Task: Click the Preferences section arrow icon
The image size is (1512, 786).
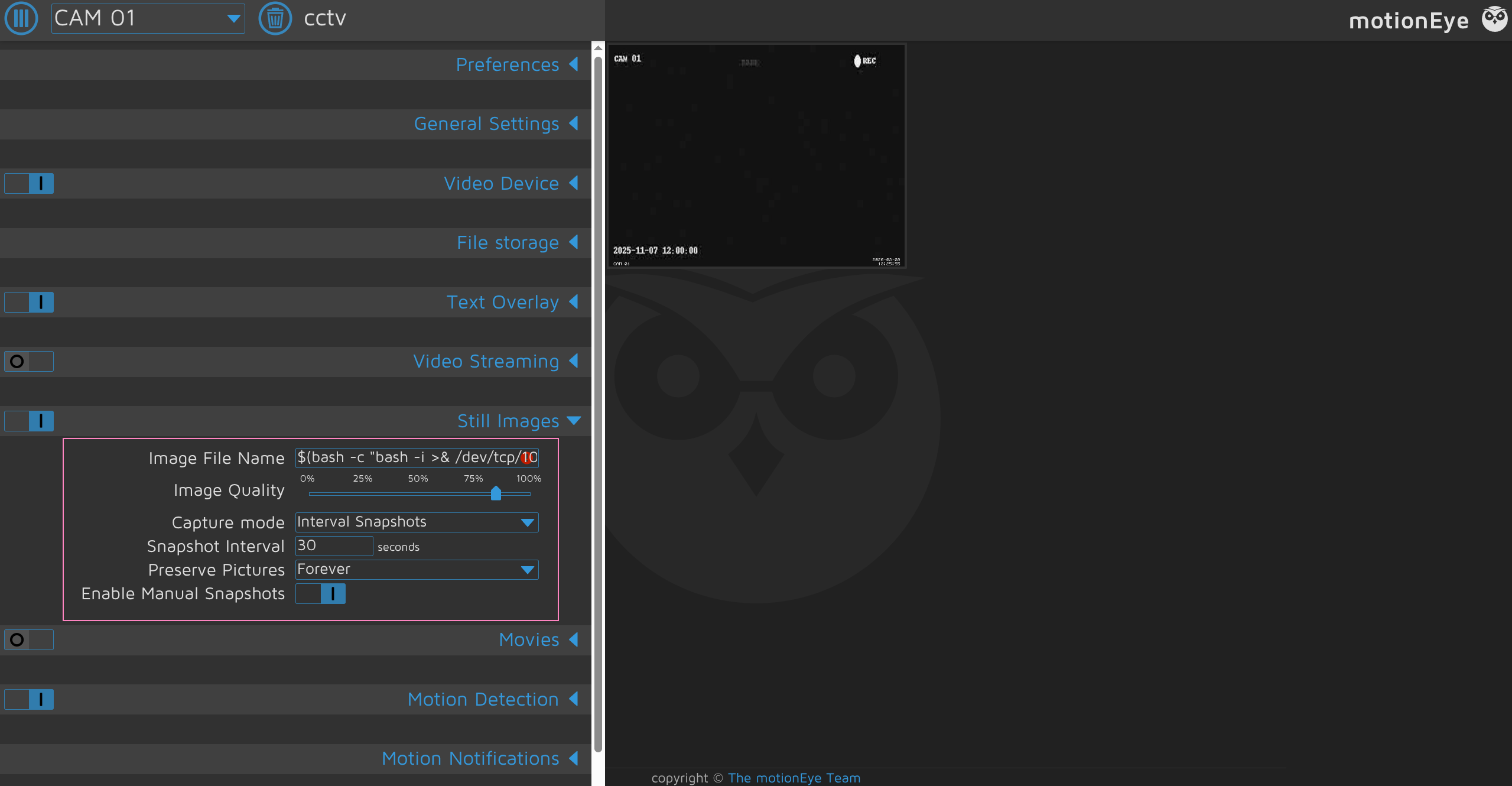Action: click(573, 64)
